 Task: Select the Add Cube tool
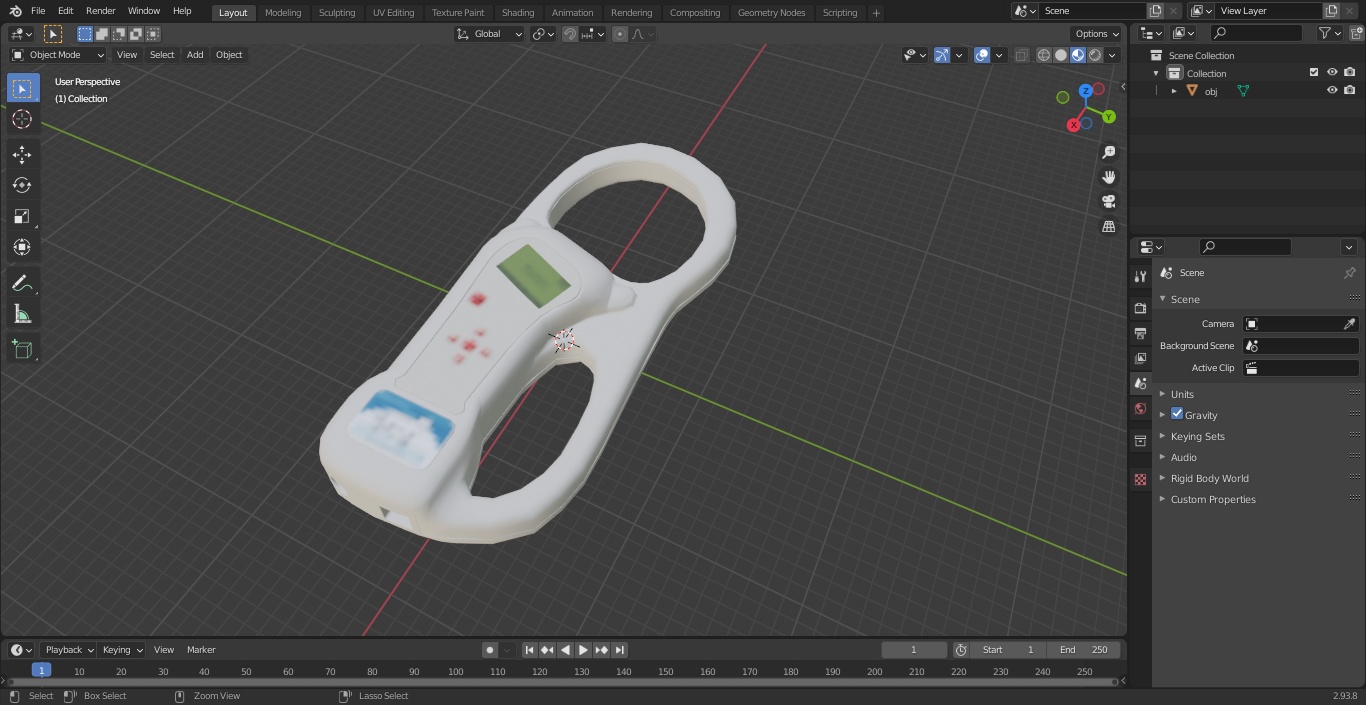pos(22,349)
